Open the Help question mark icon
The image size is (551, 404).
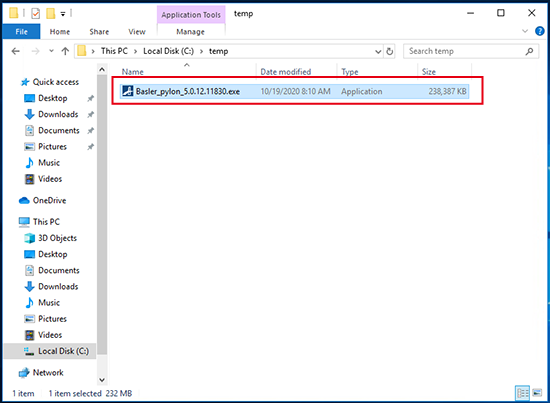[x=539, y=31]
